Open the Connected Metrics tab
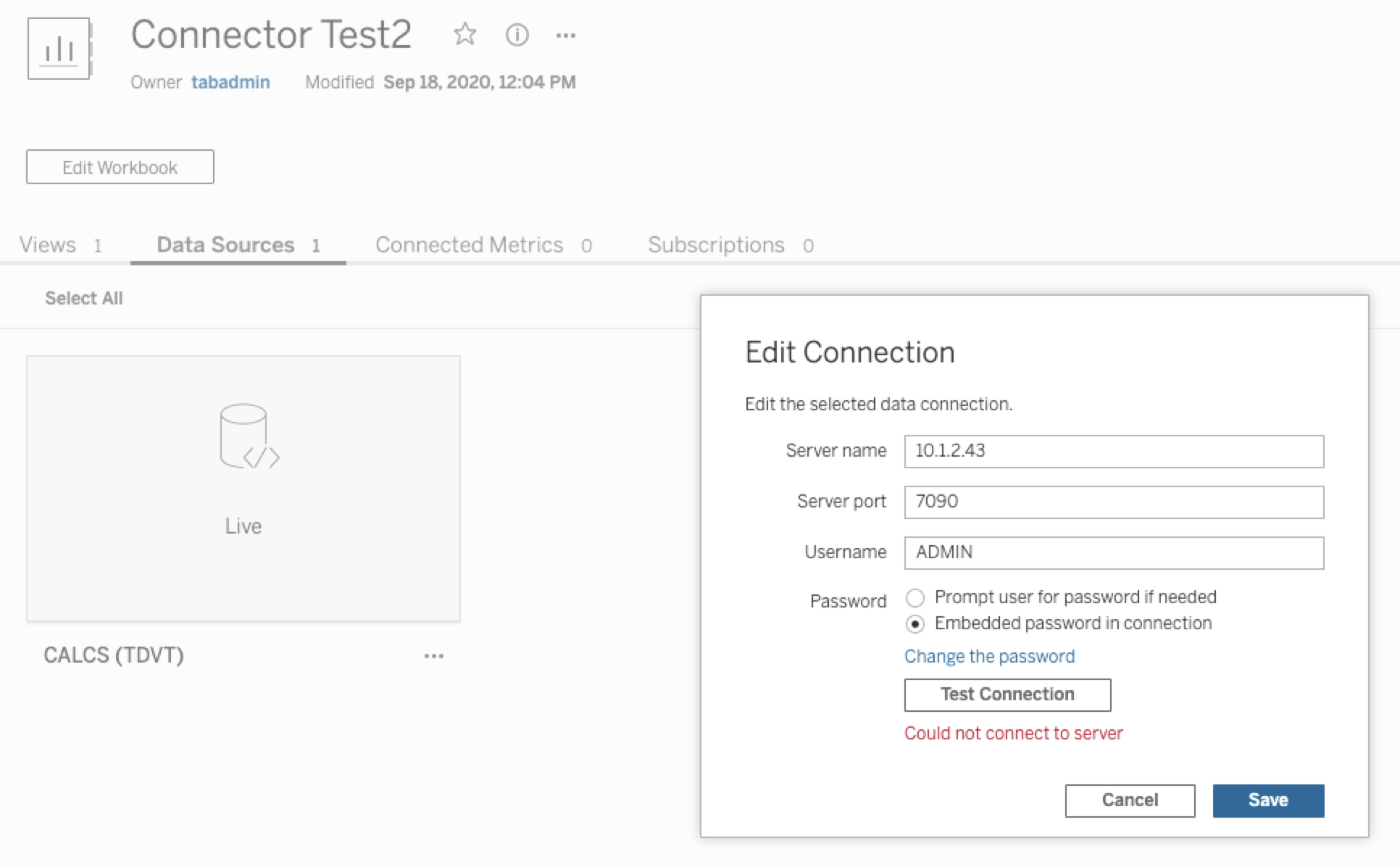Image resolution: width=1400 pixels, height=867 pixels. [469, 244]
